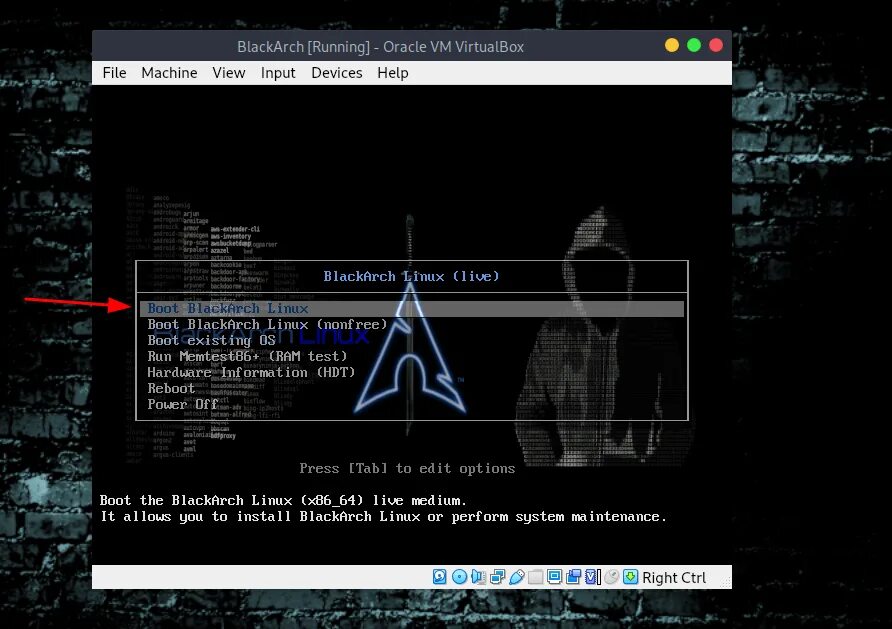This screenshot has width=892, height=629.
Task: Click the mouse integration status icon
Action: pos(612,576)
